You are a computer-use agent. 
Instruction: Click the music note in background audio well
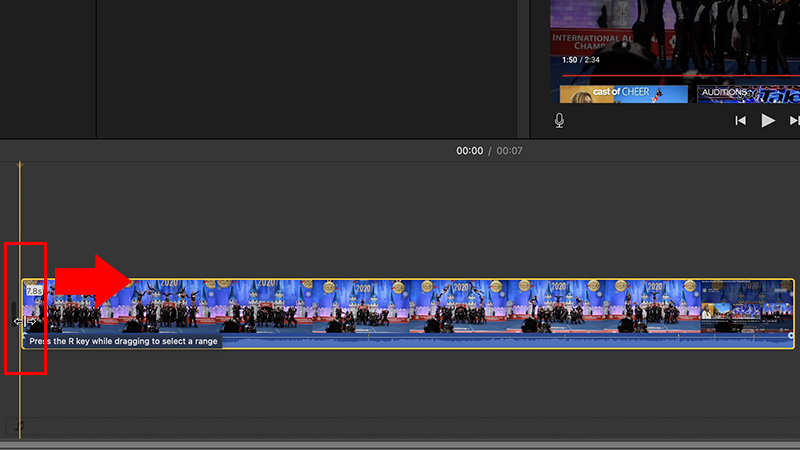click(19, 426)
